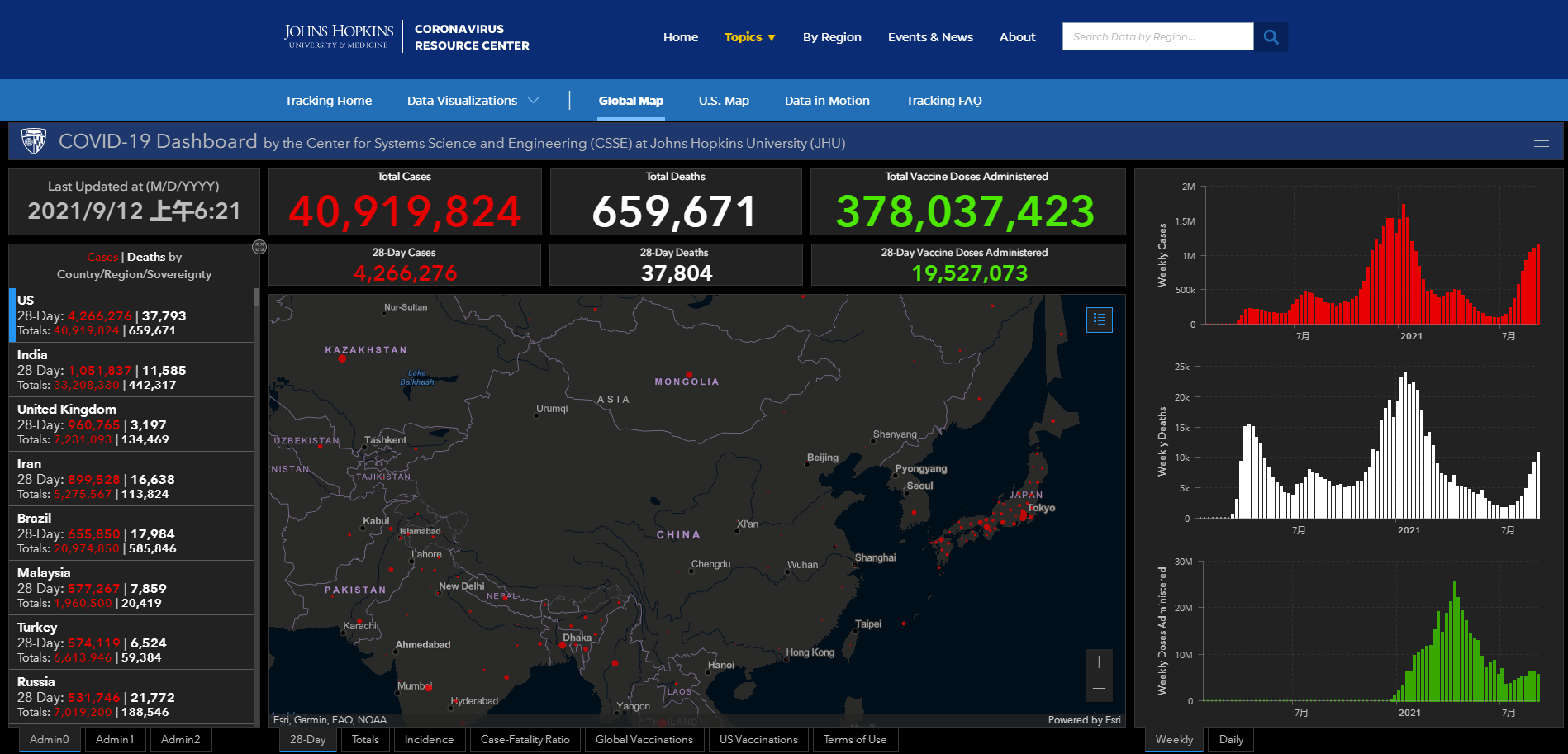The width and height of the screenshot is (1568, 754).
Task: Click Tokyo label on the map
Action: [1041, 508]
